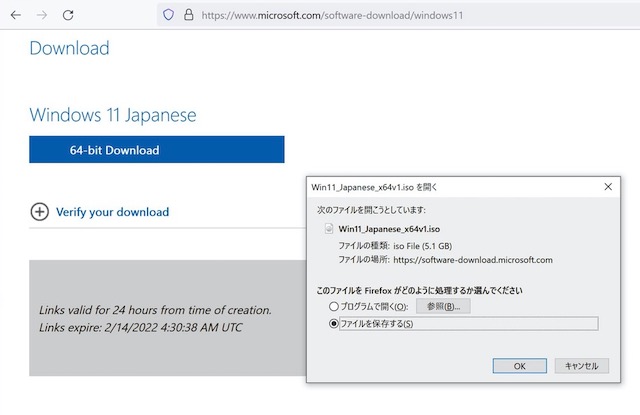Click Links valid for 24 hours text

(155, 310)
